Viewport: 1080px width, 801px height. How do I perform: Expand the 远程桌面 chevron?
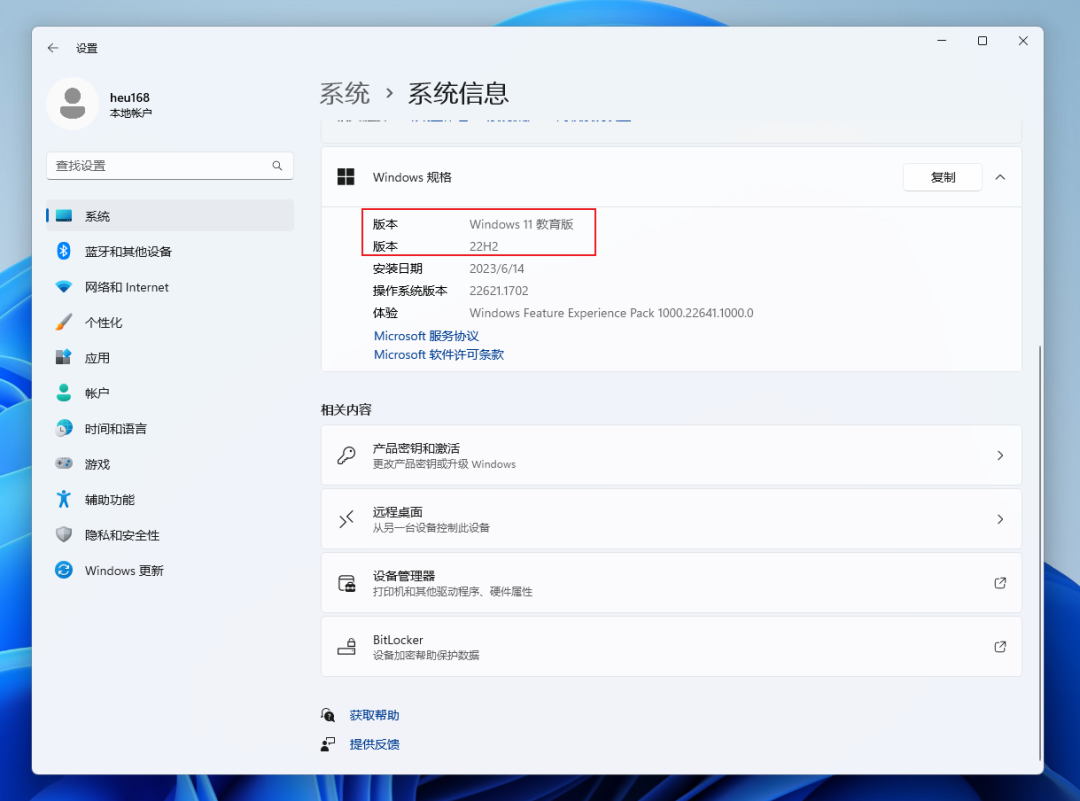point(1000,519)
